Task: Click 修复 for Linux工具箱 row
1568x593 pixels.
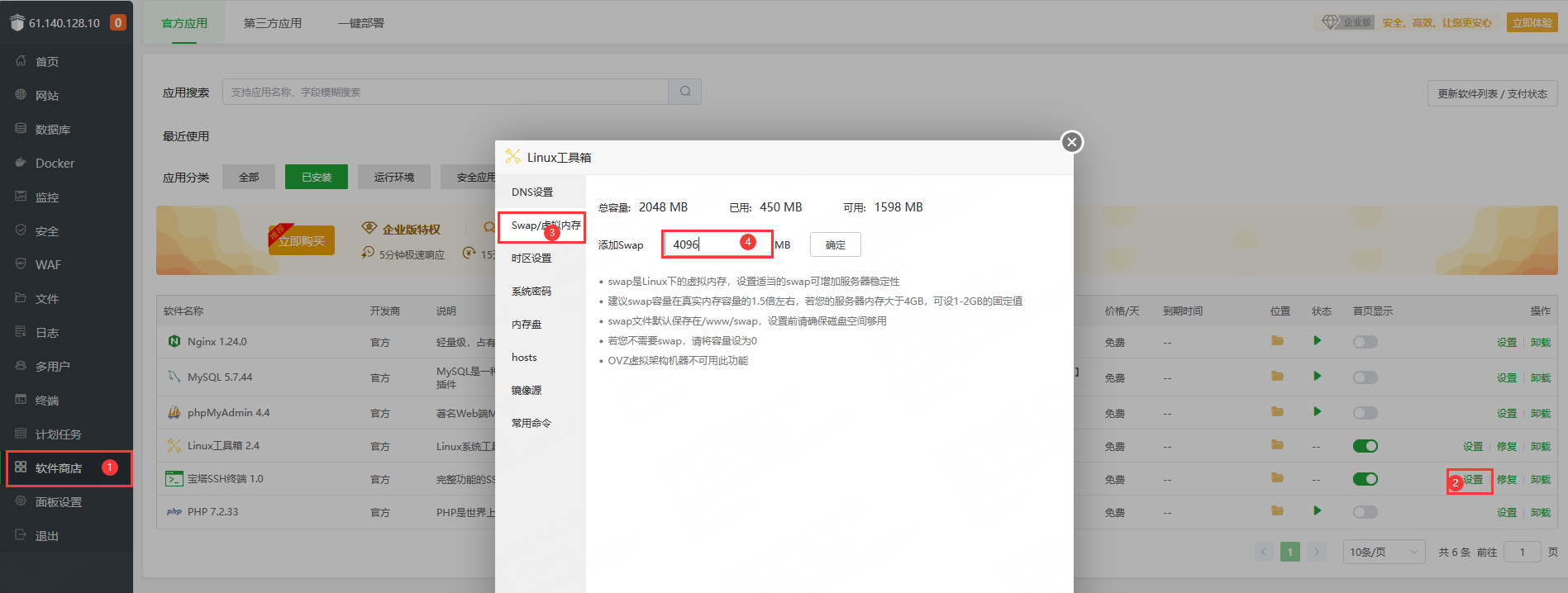Action: [1507, 446]
